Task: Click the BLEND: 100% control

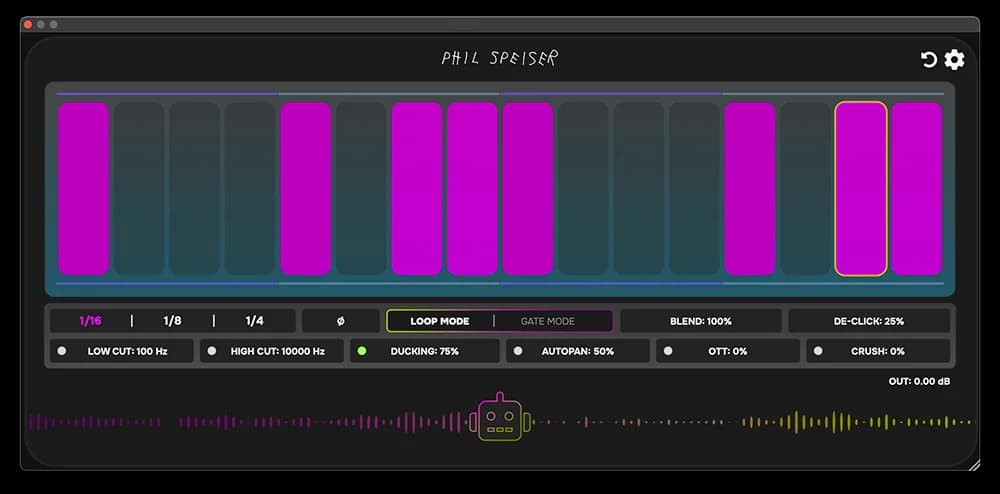Action: [x=700, y=321]
